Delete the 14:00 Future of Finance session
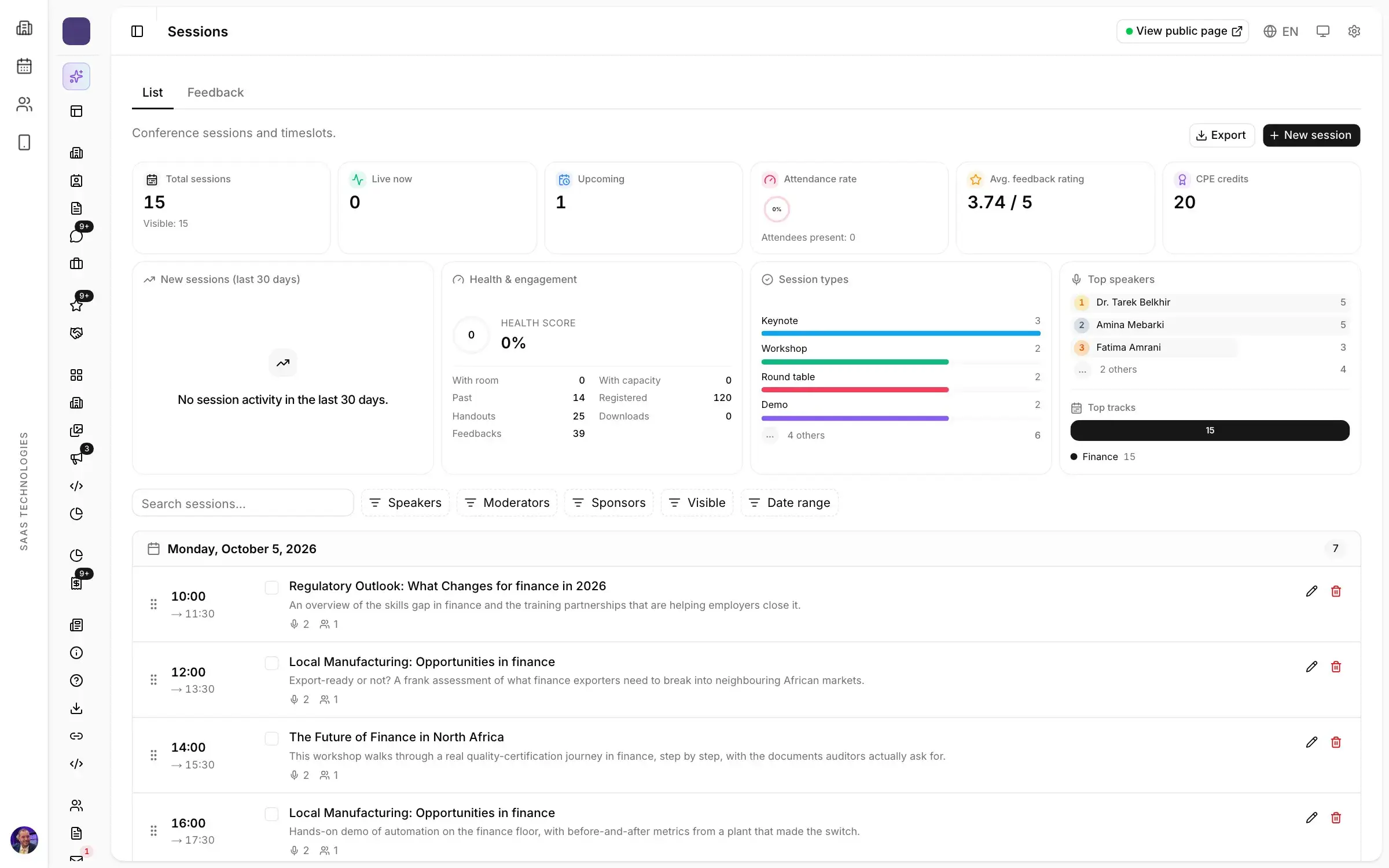This screenshot has height=868, width=1389. [1336, 742]
